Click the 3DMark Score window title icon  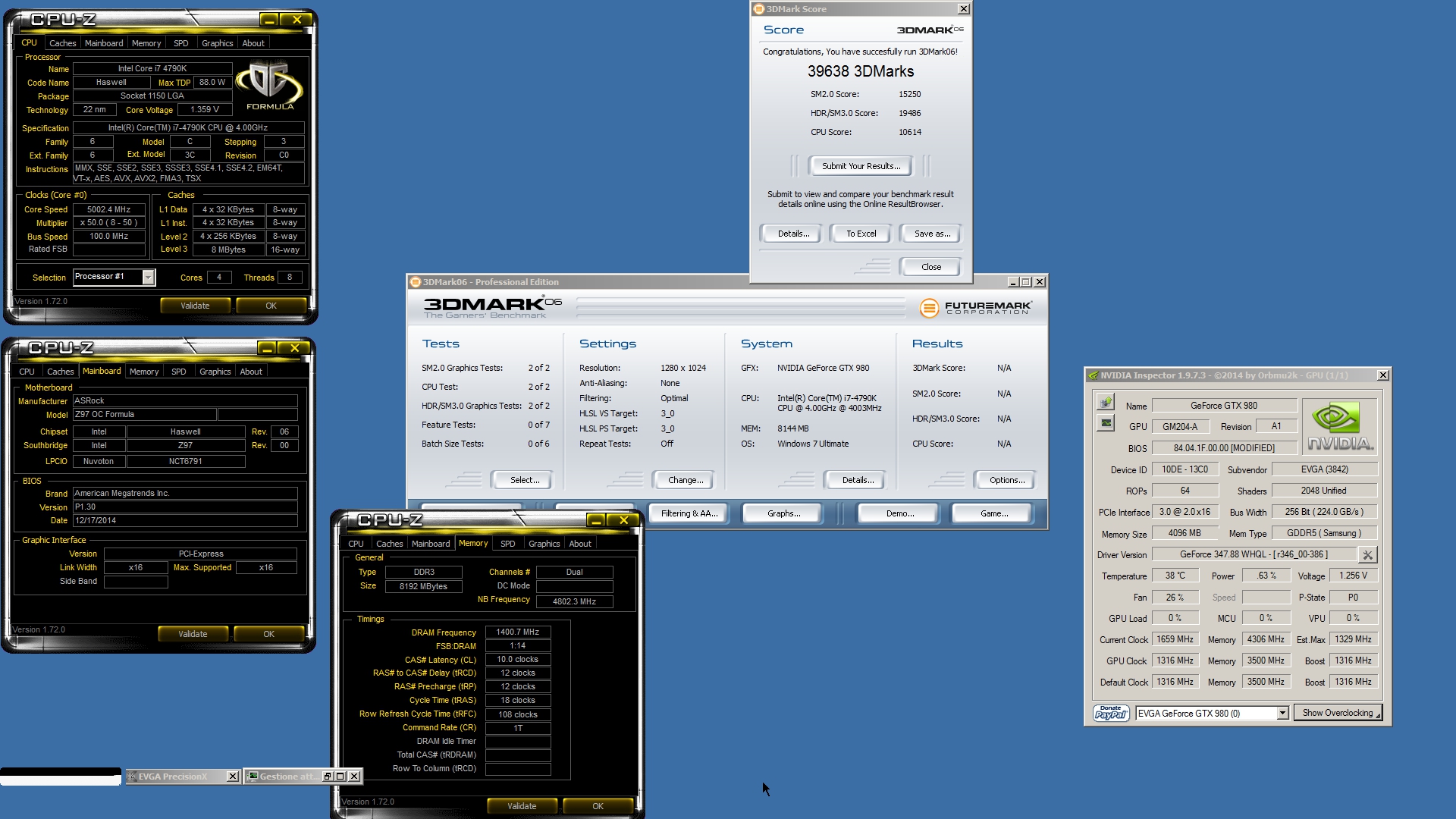pyautogui.click(x=758, y=9)
